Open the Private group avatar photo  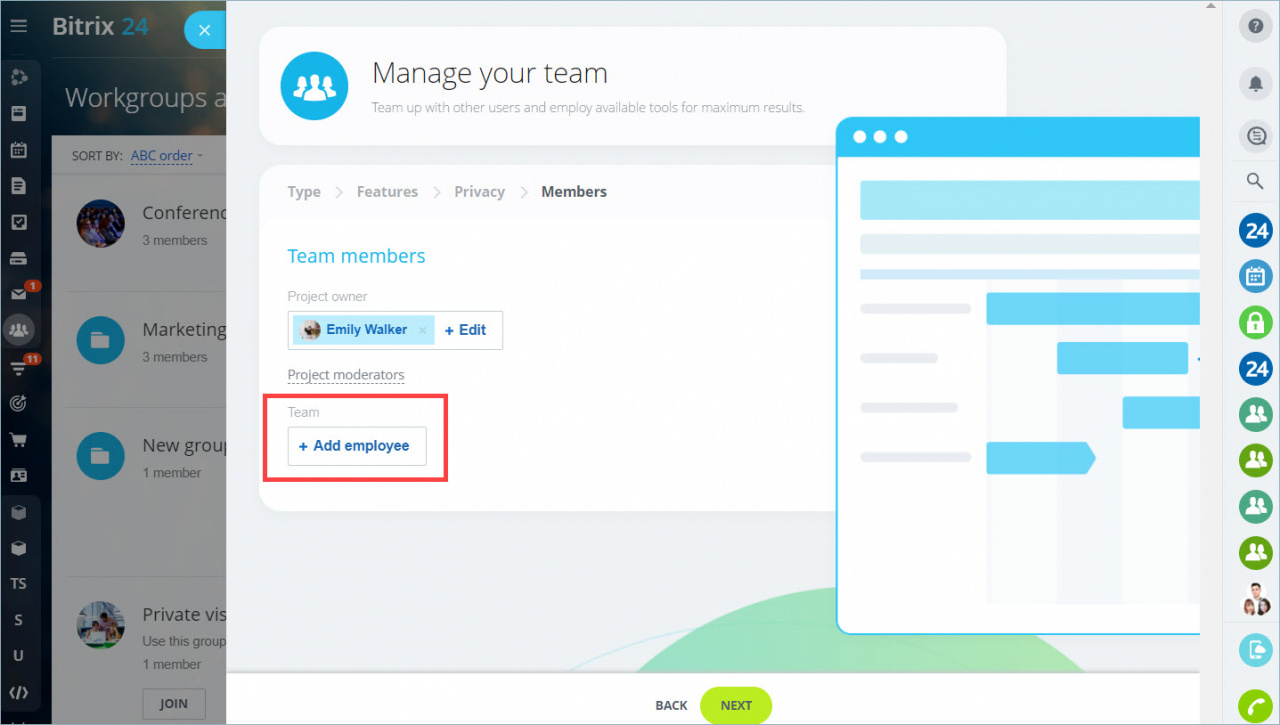(101, 626)
